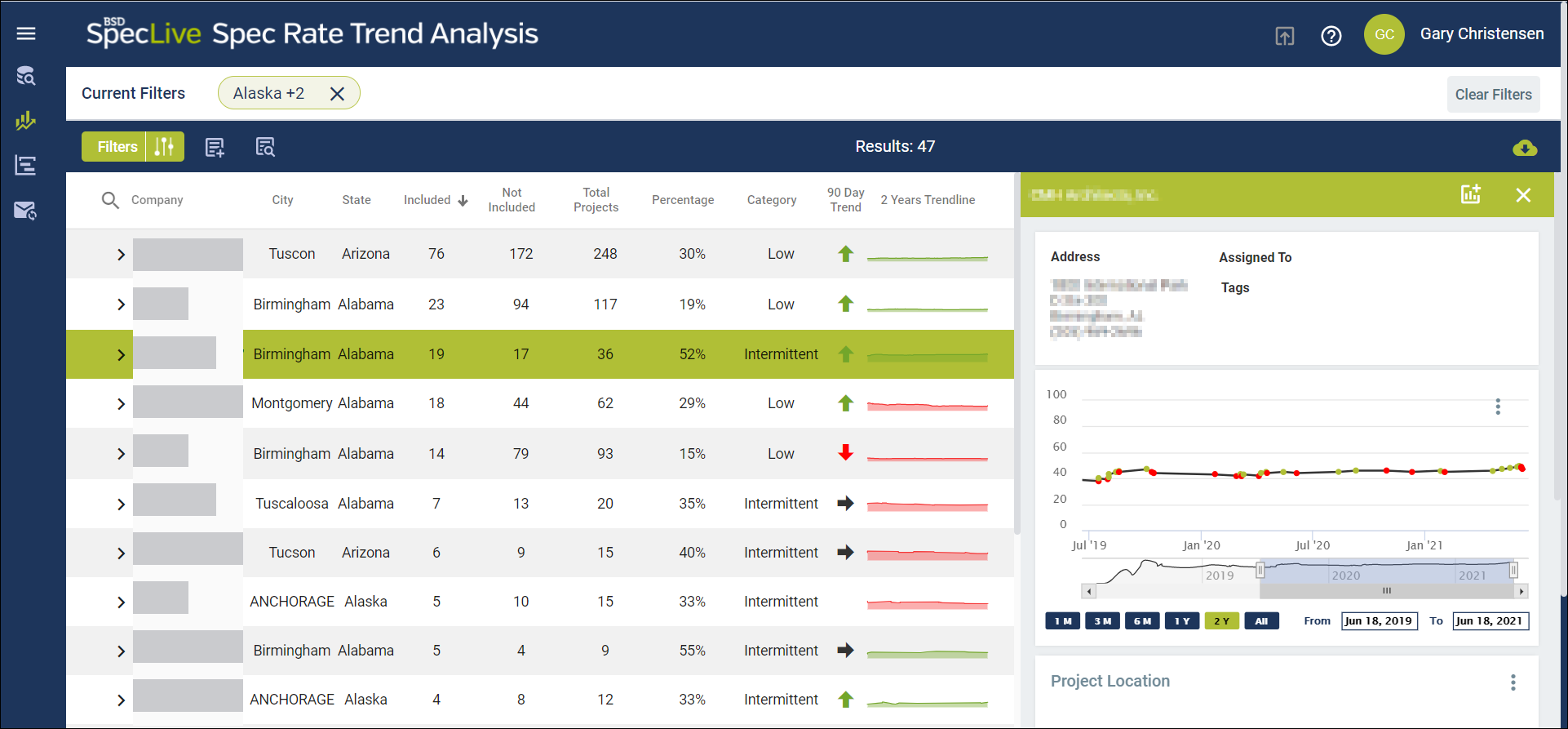Open the database search sidebar icon

pyautogui.click(x=26, y=76)
